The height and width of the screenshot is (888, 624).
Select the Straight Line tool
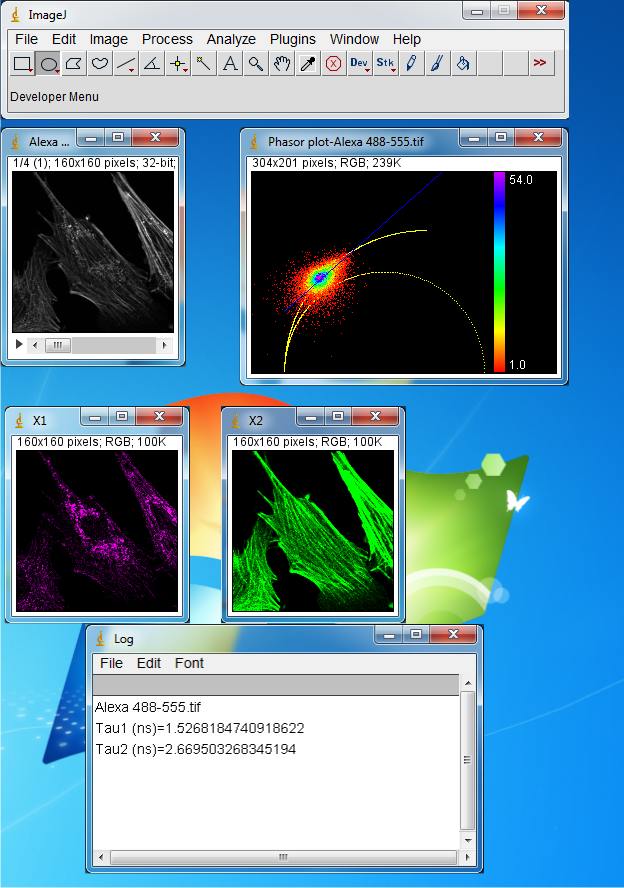click(126, 63)
